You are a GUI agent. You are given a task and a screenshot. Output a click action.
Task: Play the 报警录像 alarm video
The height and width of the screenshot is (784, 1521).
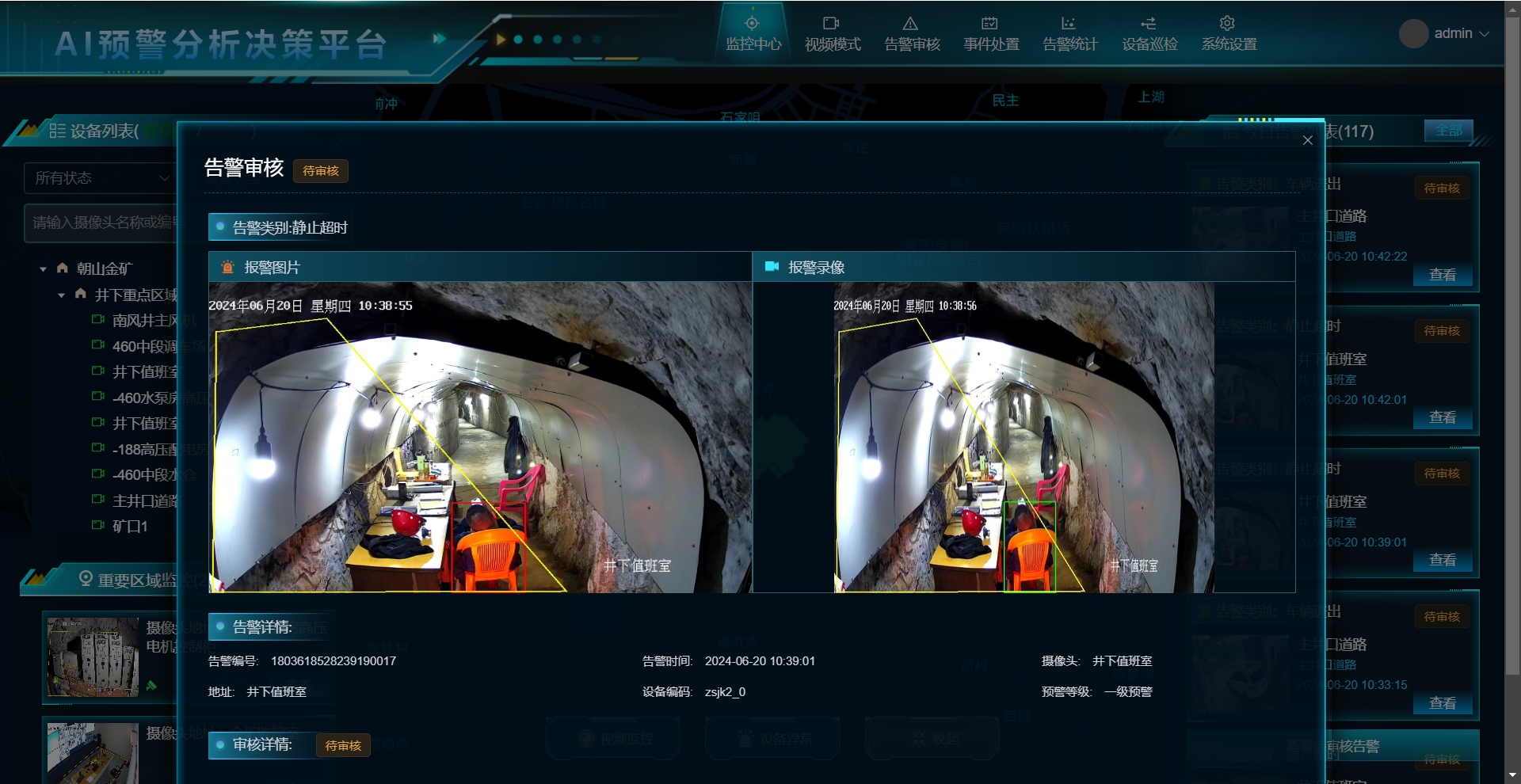point(1024,437)
